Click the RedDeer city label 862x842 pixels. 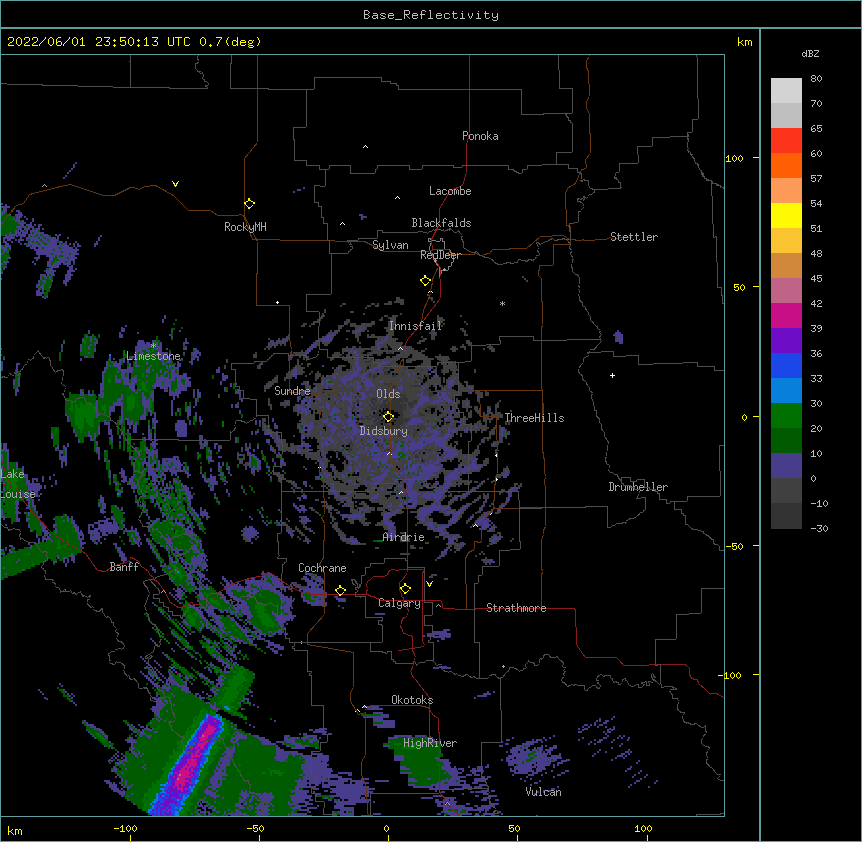pyautogui.click(x=440, y=255)
